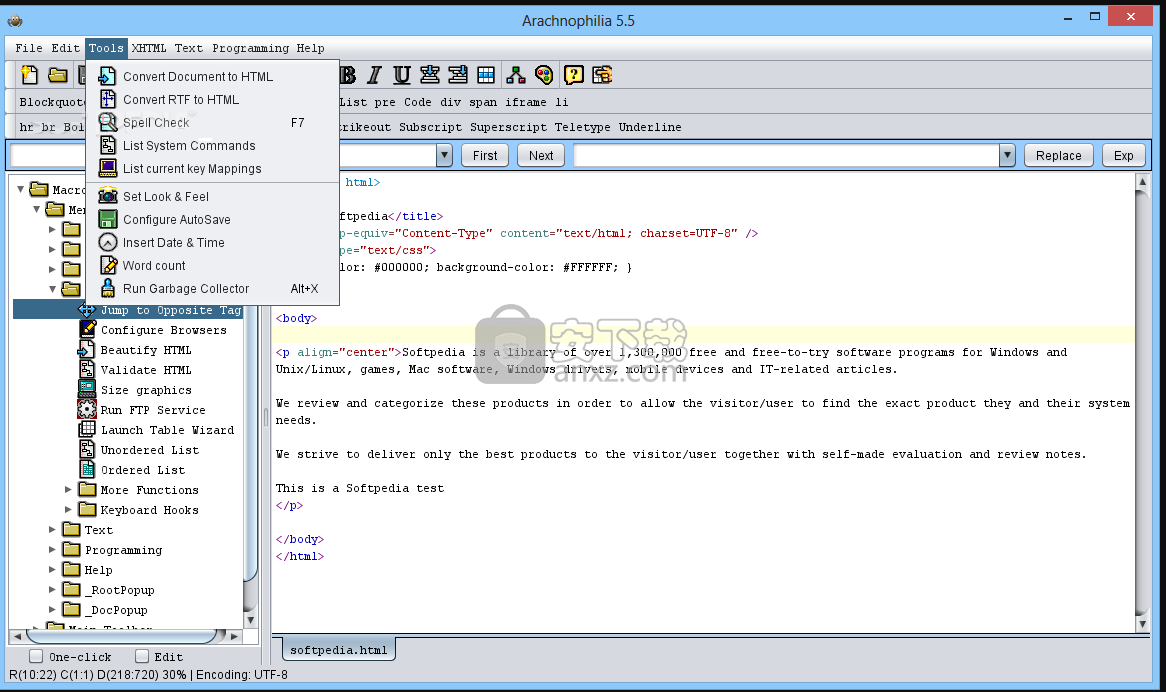Click the Validate HTML icon in tree

tap(87, 369)
